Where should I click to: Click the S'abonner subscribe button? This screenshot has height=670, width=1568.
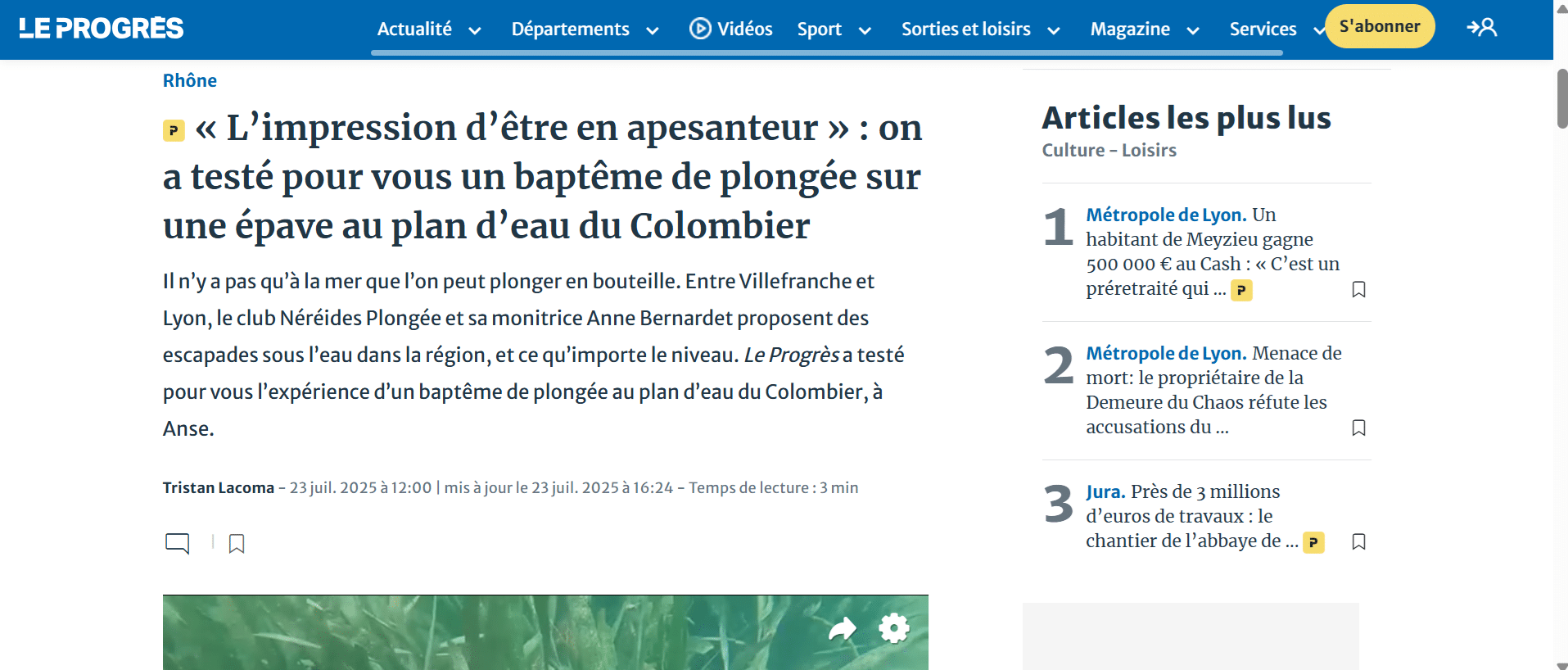coord(1379,26)
